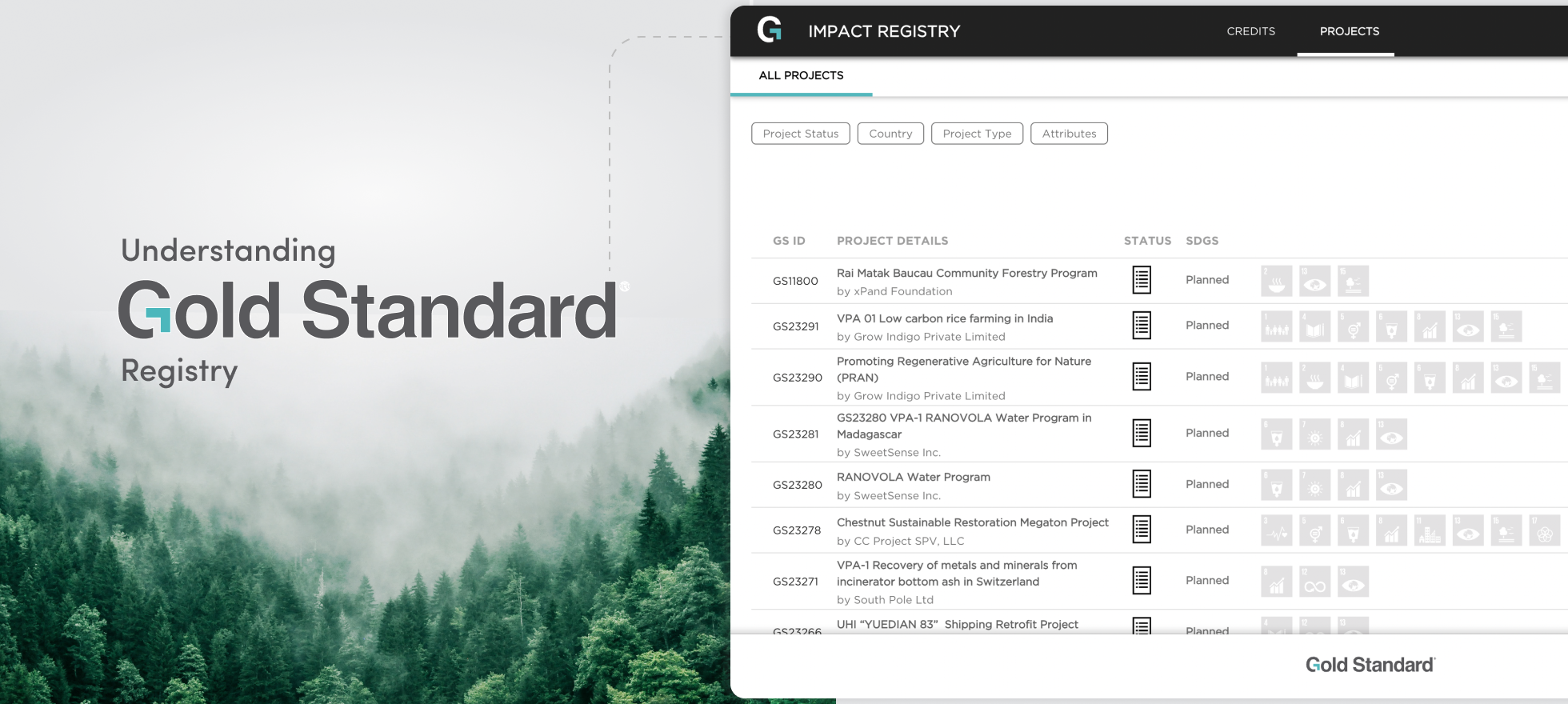Viewport: 1568px width, 704px height.
Task: Click 'by xPand Foundation' developer text
Action: tap(894, 291)
